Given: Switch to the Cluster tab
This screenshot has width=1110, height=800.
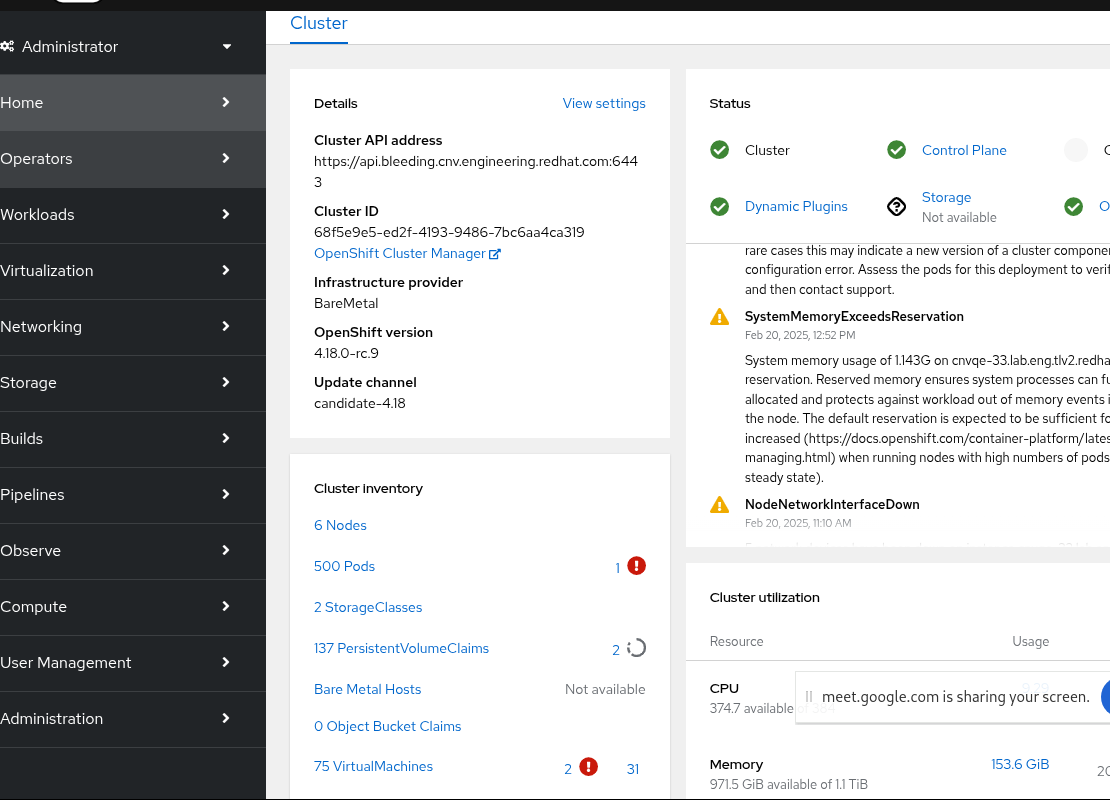Looking at the screenshot, I should point(319,24).
